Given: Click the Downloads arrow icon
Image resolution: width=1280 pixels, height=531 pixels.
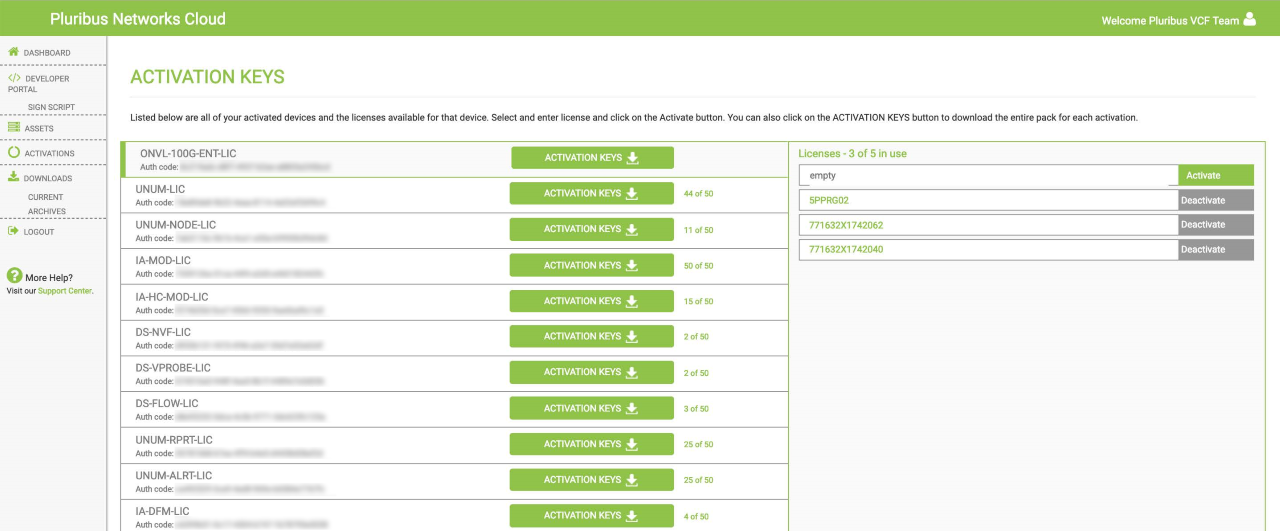Looking at the screenshot, I should 14,177.
